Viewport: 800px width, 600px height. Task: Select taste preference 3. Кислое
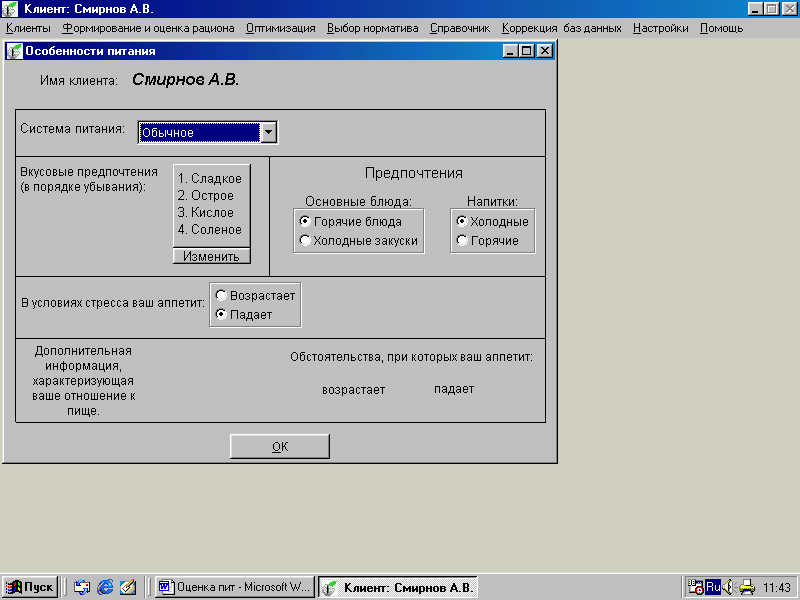[206, 212]
